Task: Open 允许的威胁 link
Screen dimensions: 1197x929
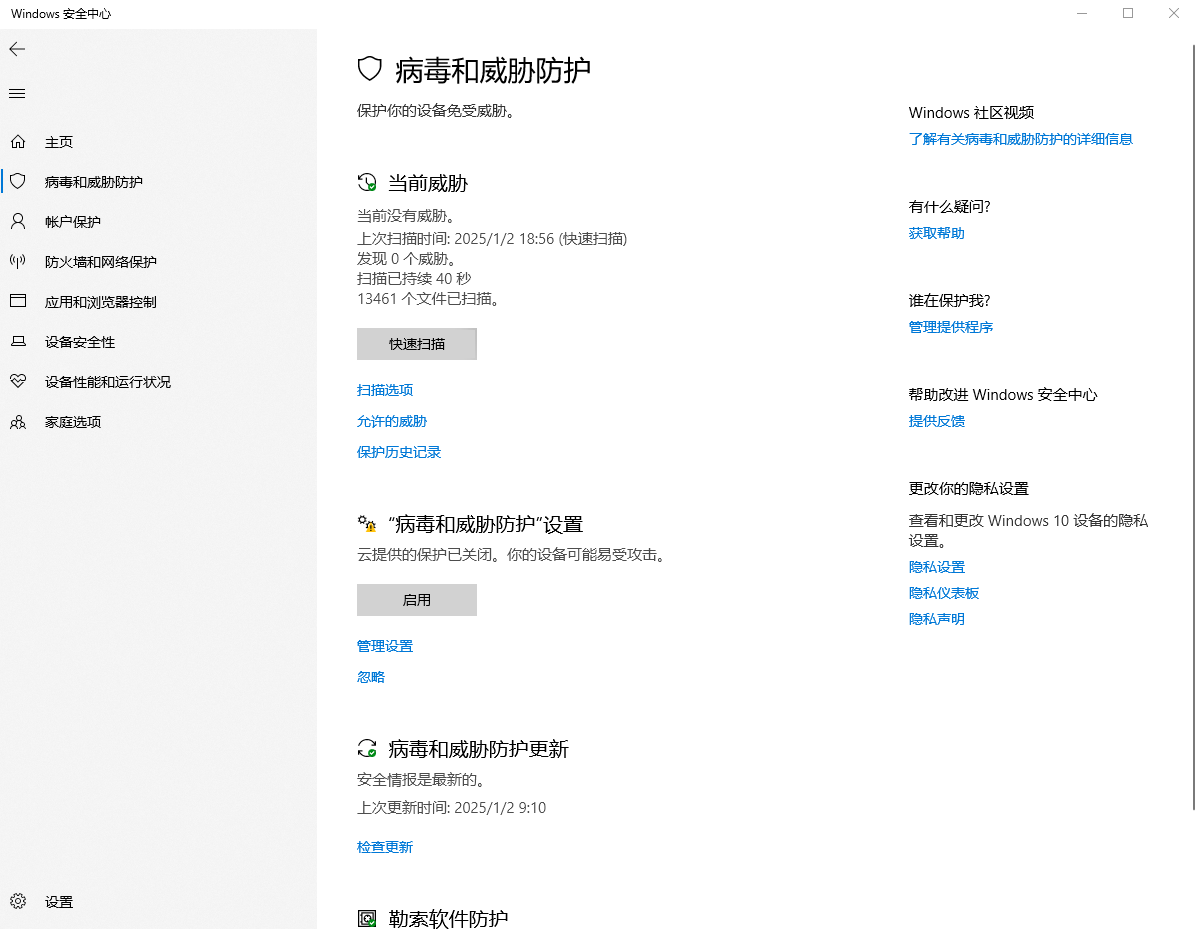Action: click(392, 421)
